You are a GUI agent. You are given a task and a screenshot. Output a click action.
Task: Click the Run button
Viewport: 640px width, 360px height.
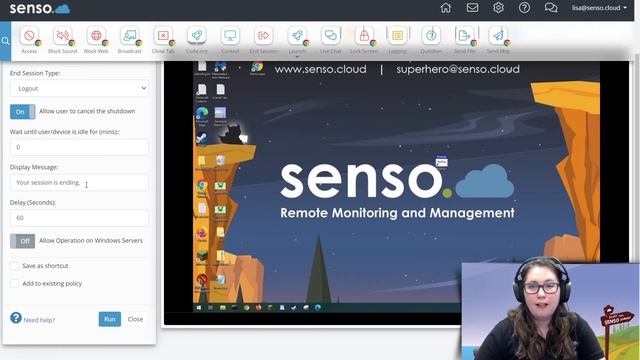[x=109, y=319]
